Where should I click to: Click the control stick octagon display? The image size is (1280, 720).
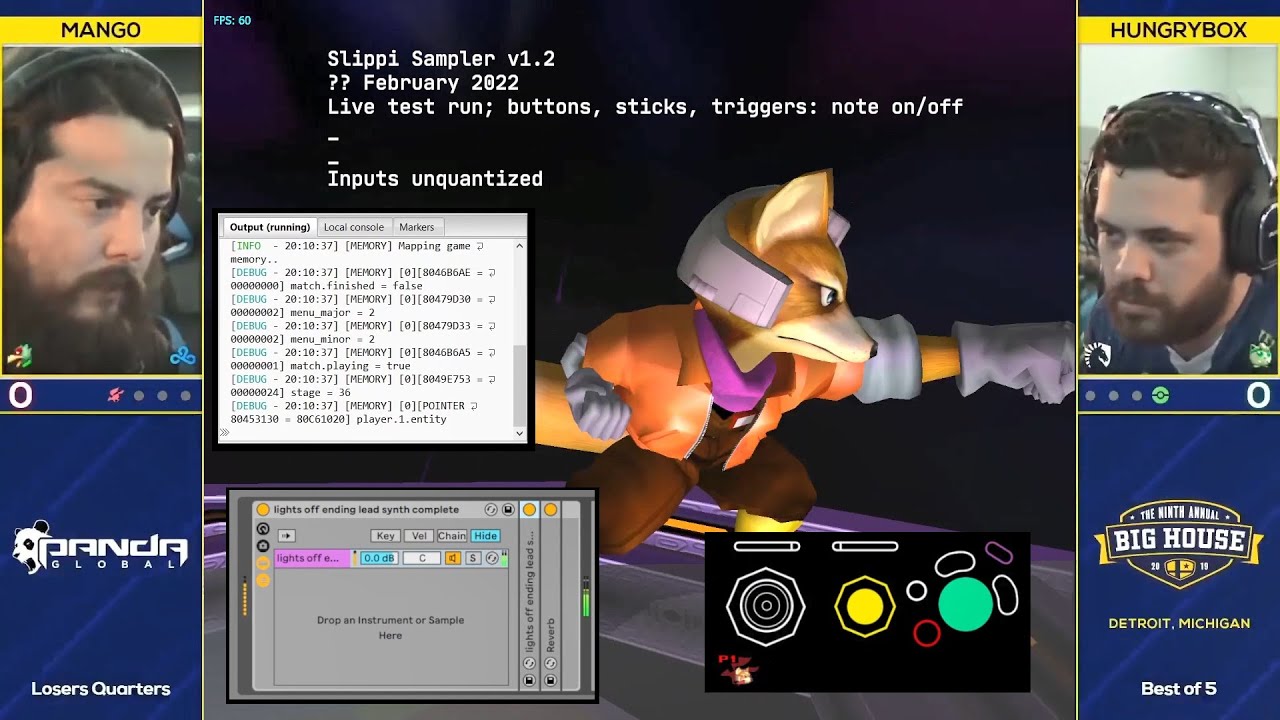click(x=766, y=605)
